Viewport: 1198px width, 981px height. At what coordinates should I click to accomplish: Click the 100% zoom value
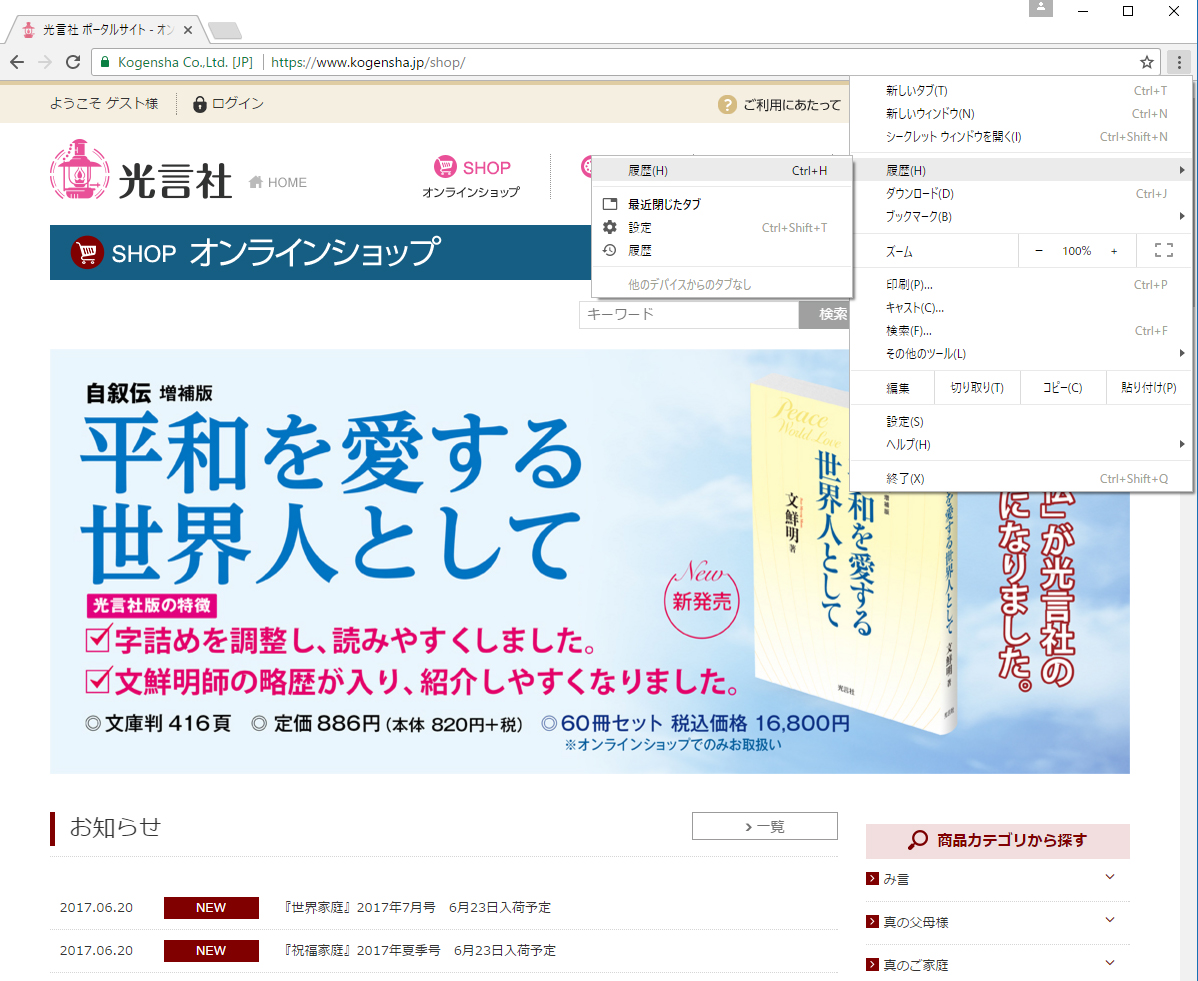1077,251
